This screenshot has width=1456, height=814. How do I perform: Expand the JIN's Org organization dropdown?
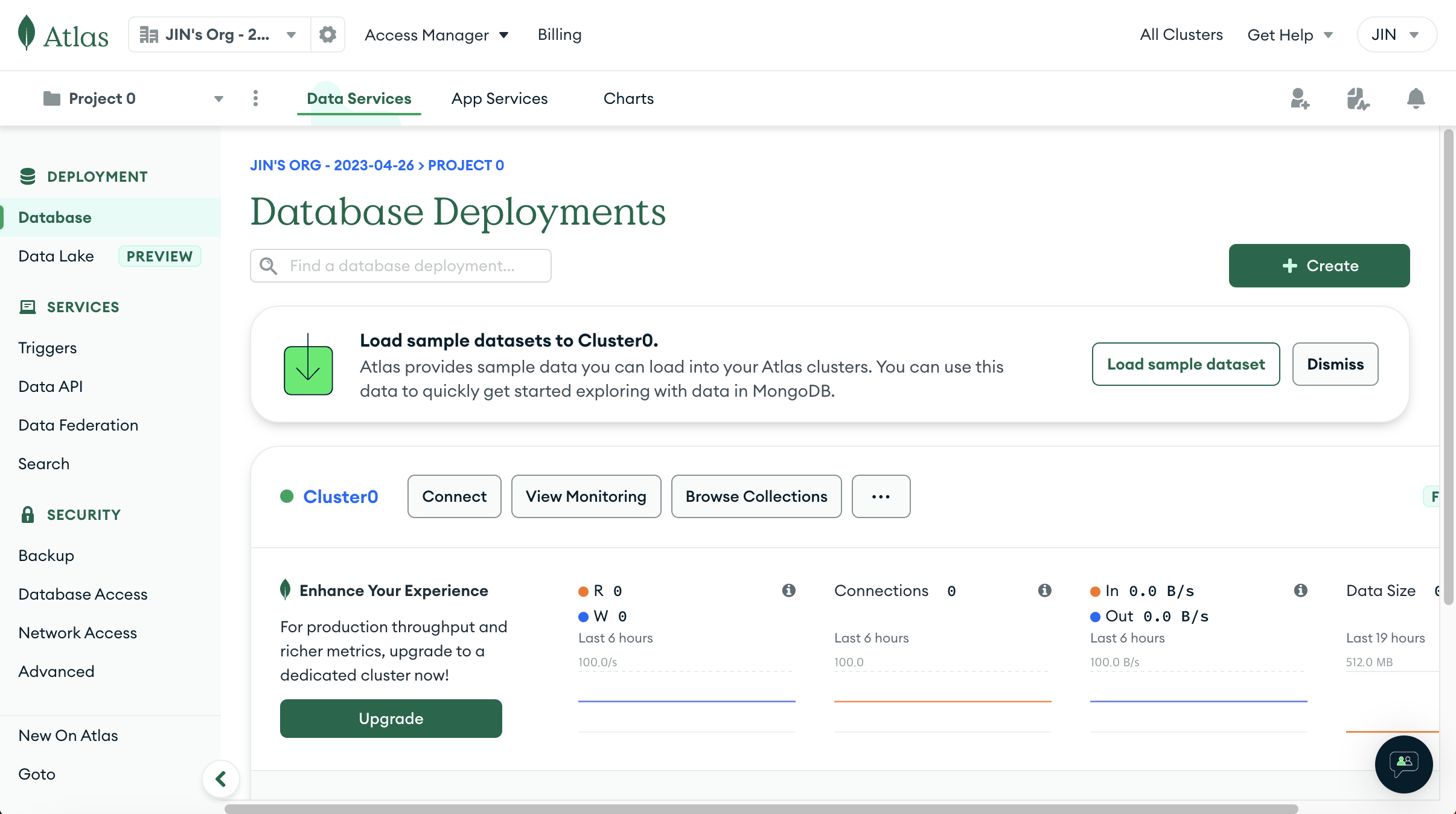(219, 34)
